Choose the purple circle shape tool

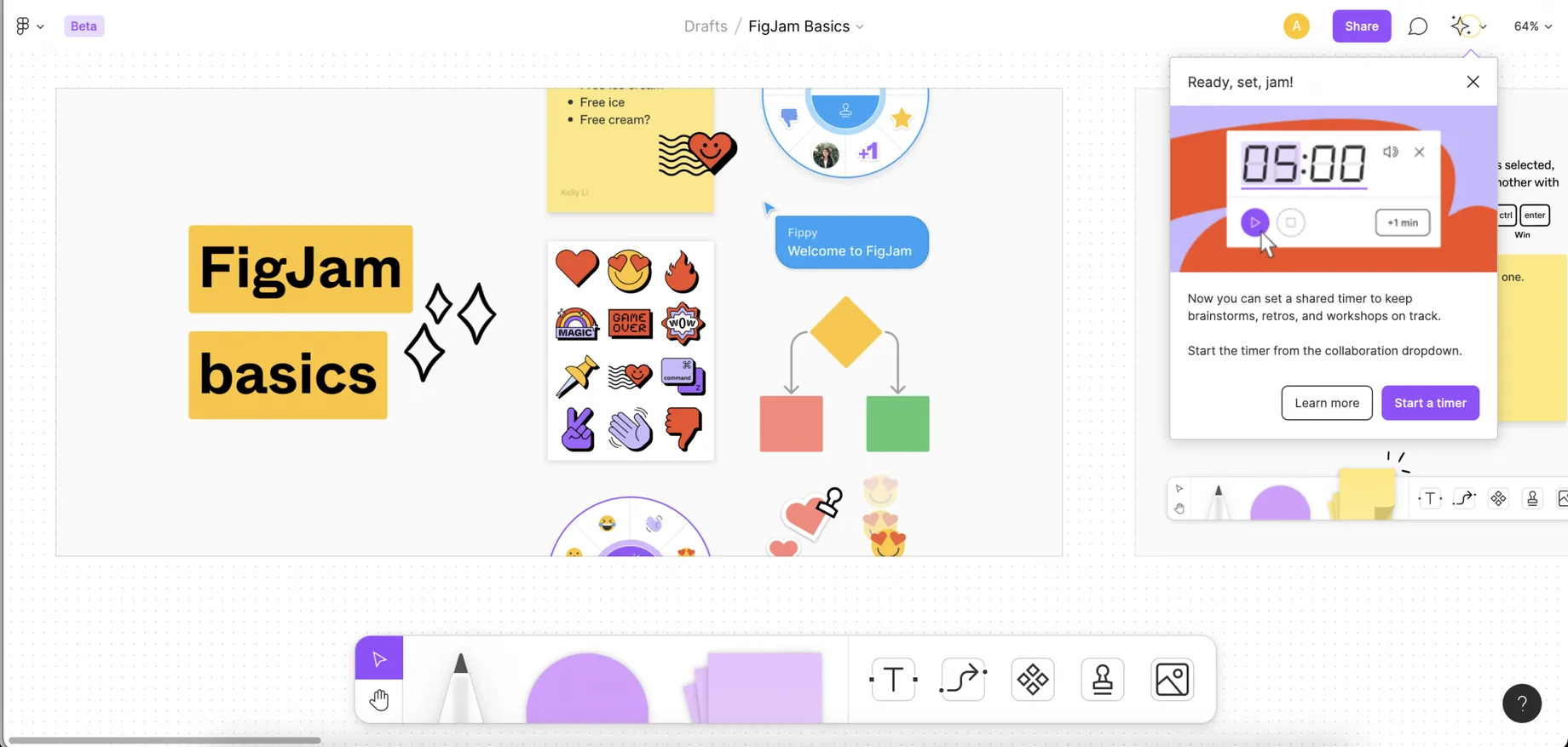(587, 688)
